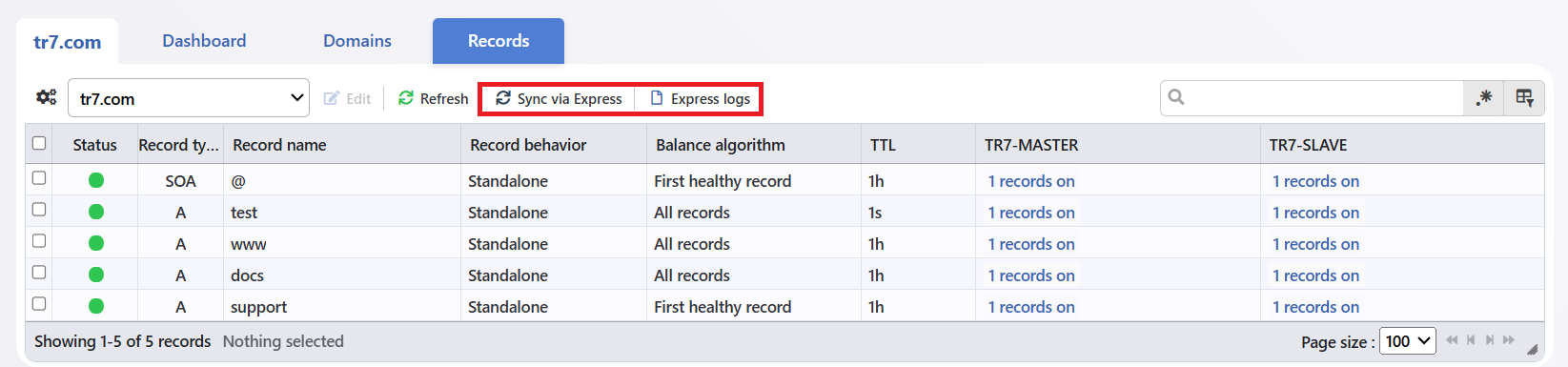Image resolution: width=1568 pixels, height=367 pixels.
Task: Open TR7-MASTER records link for support row
Action: point(1031,307)
